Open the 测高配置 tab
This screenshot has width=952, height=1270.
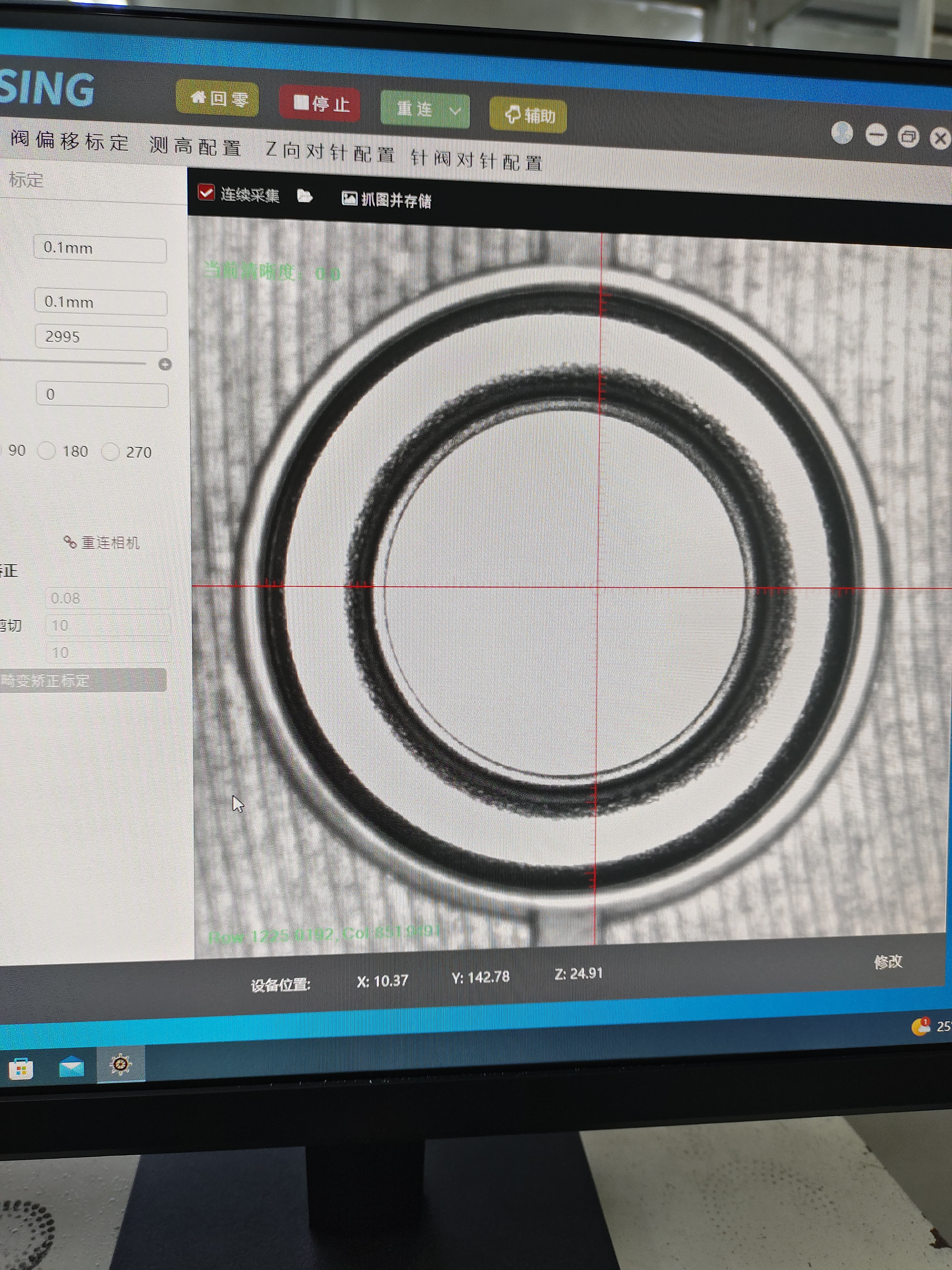195,146
